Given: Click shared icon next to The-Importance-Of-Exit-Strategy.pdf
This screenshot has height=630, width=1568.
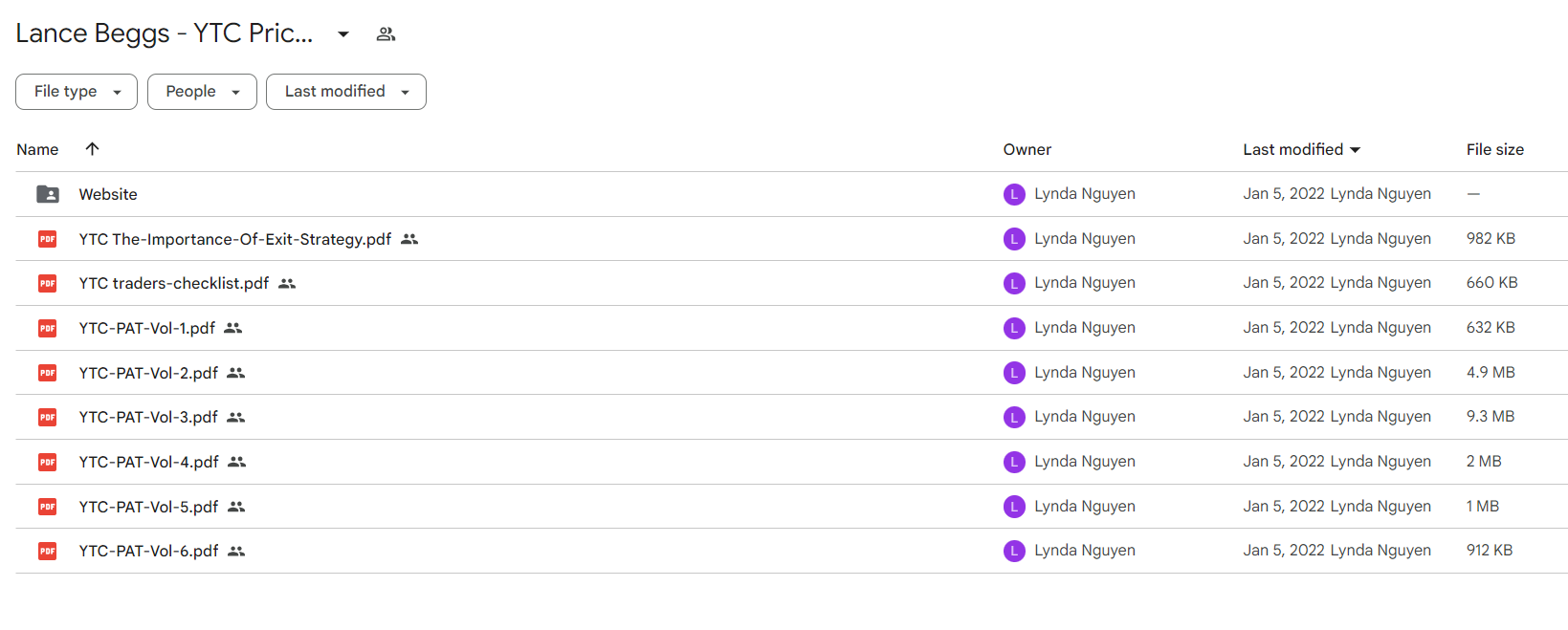Looking at the screenshot, I should pos(409,239).
